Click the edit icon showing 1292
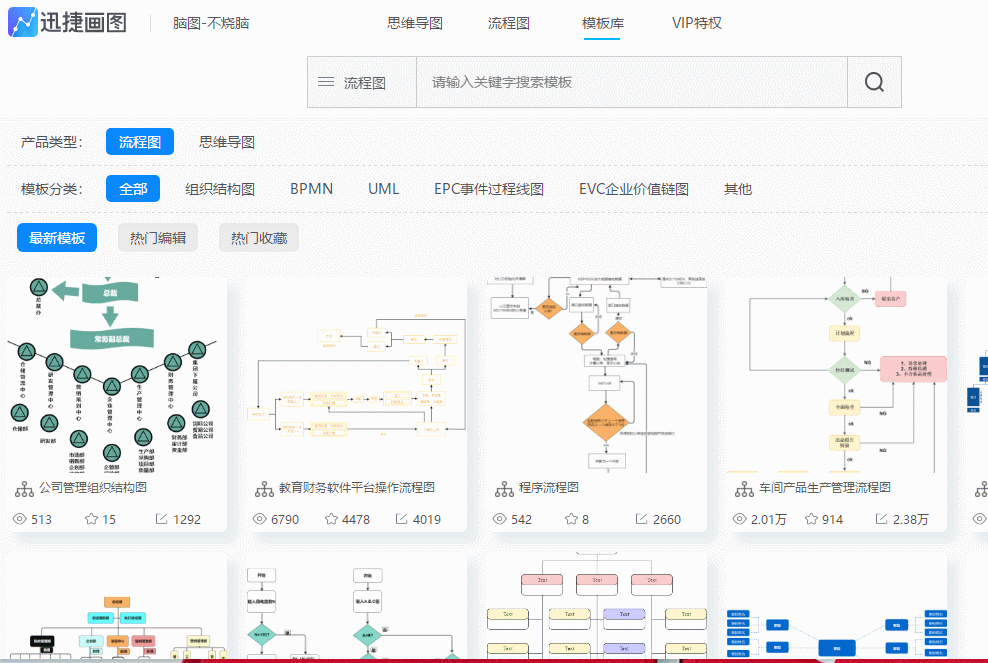 [161, 519]
